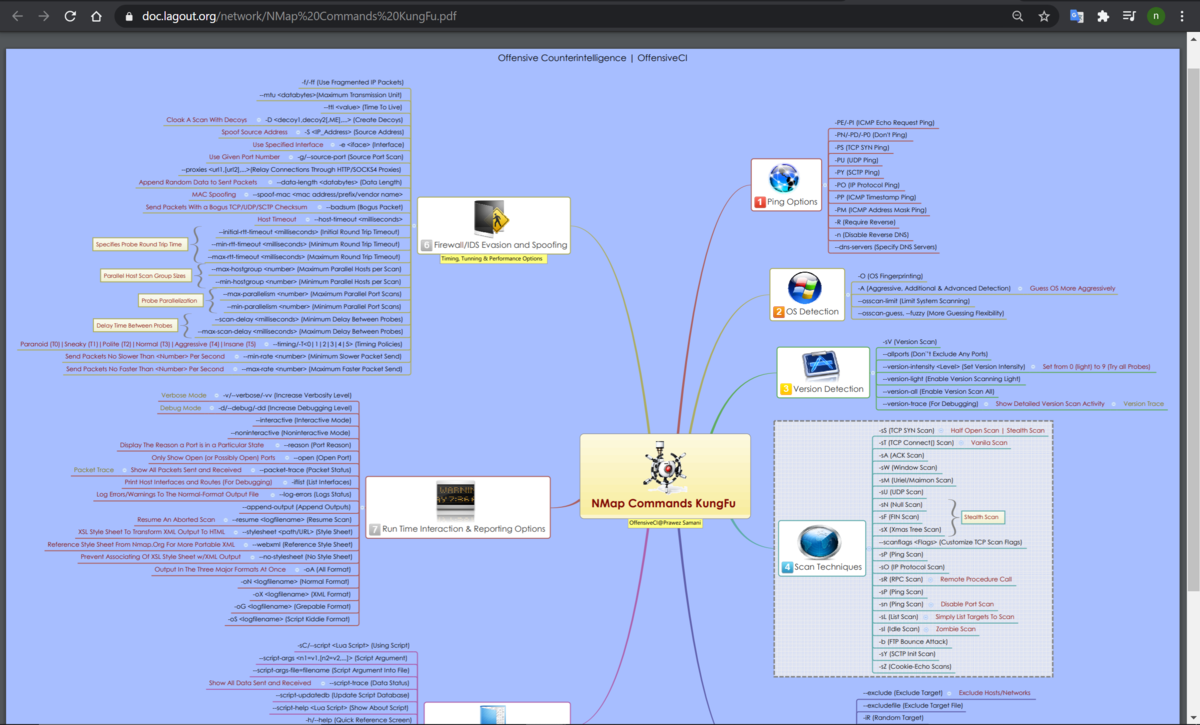The height and width of the screenshot is (725, 1200).
Task: Click the -f/-ff Fragmented IP Packets entry
Action: 352,82
